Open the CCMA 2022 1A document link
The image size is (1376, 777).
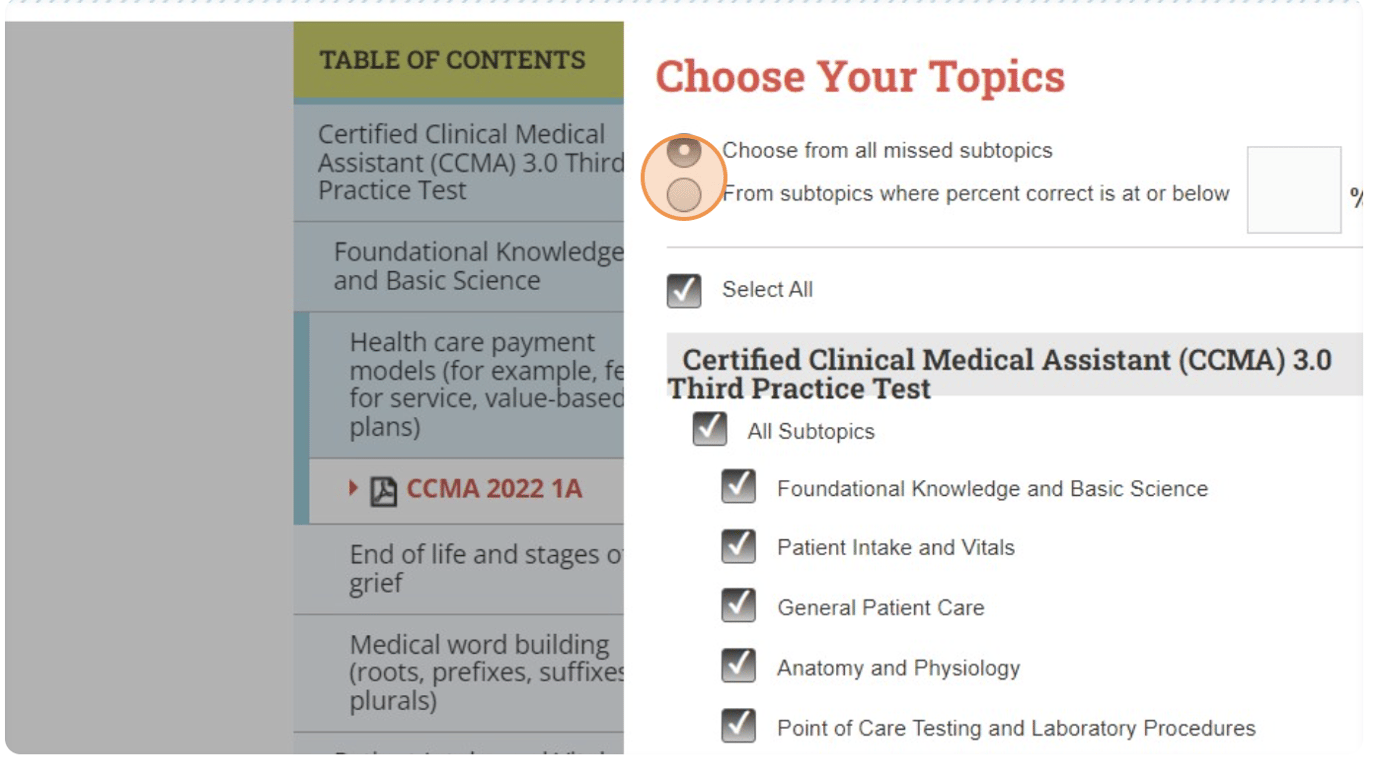[x=493, y=490]
